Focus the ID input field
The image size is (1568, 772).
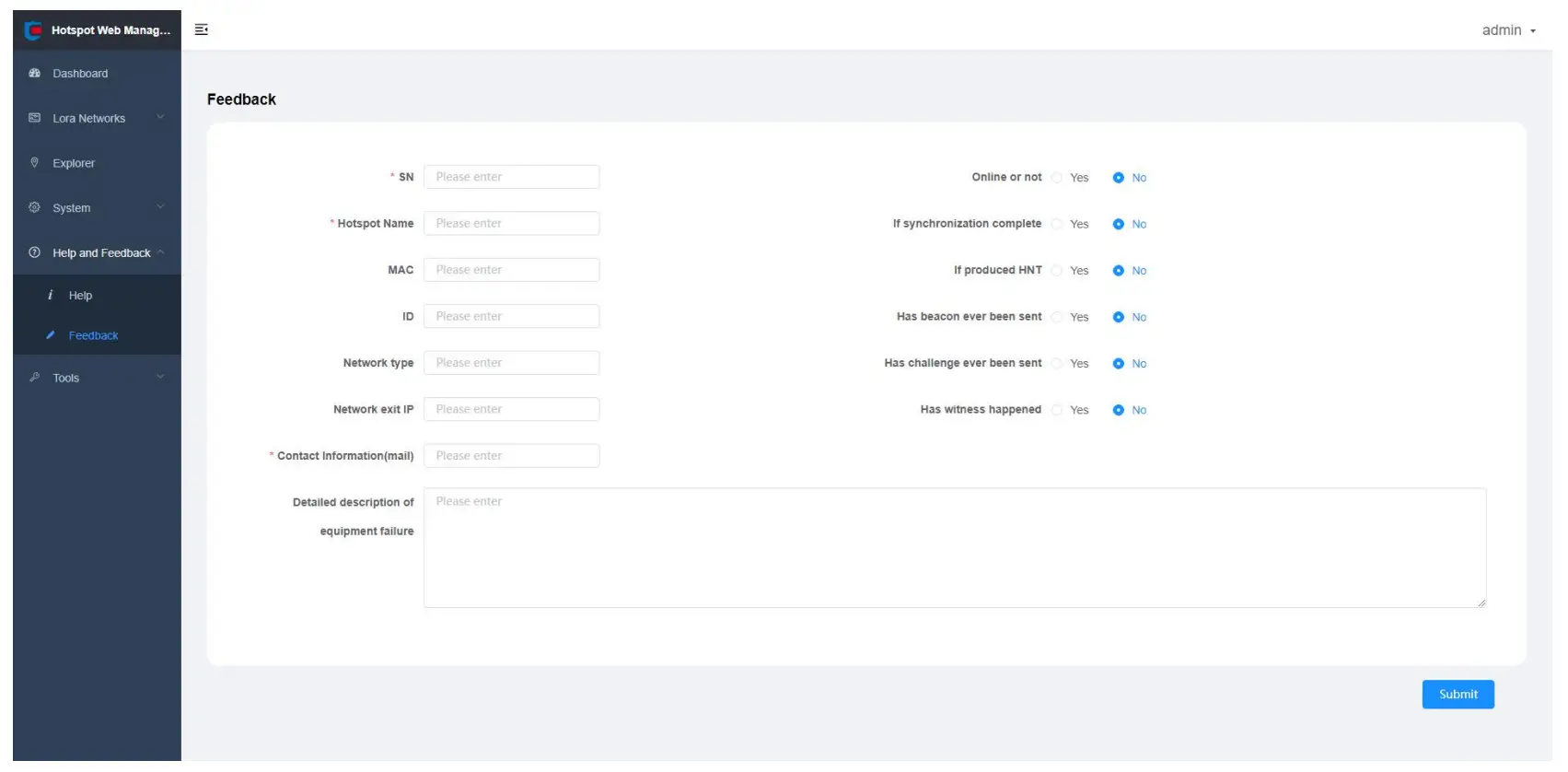pyautogui.click(x=511, y=316)
